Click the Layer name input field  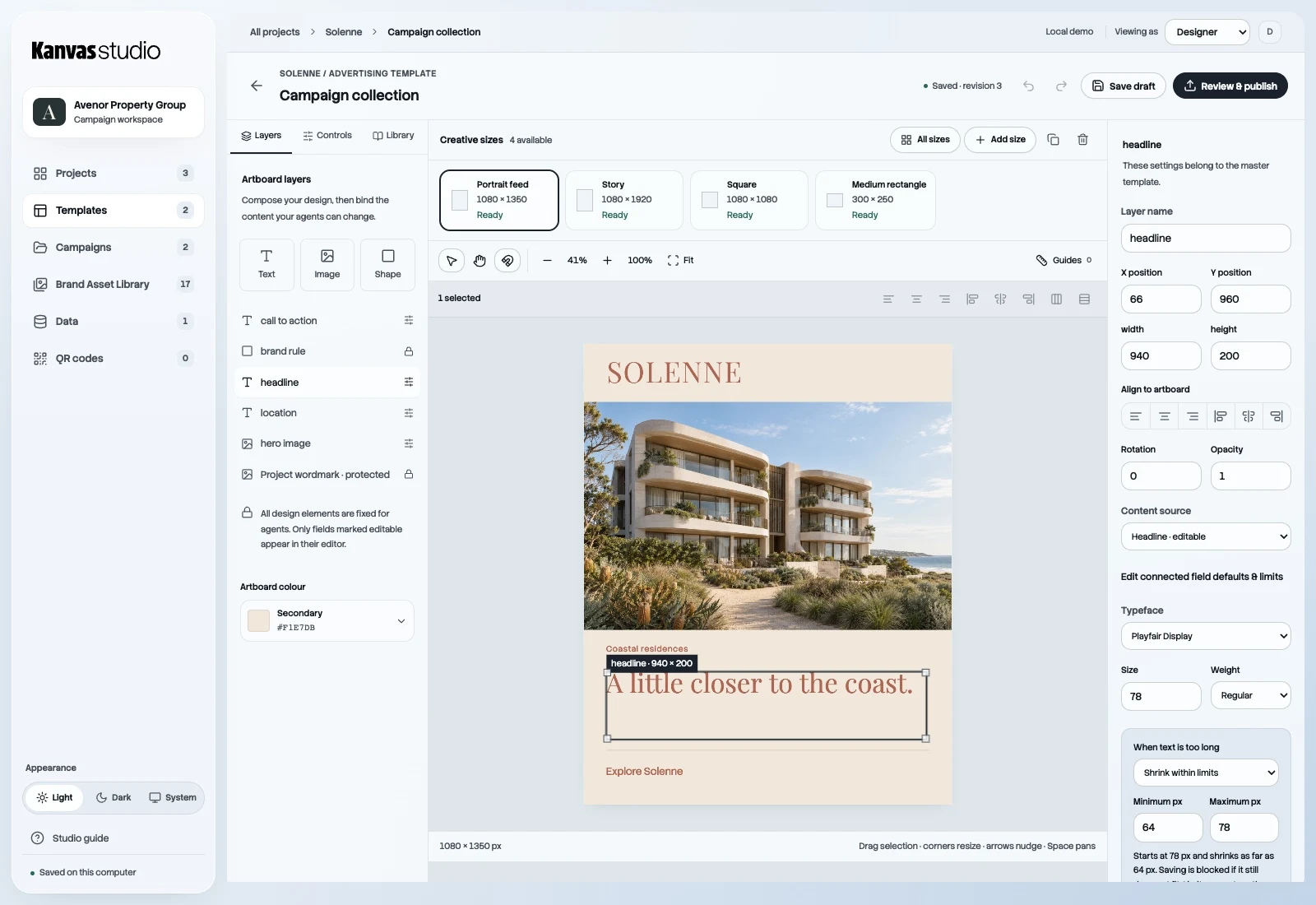click(x=1206, y=239)
